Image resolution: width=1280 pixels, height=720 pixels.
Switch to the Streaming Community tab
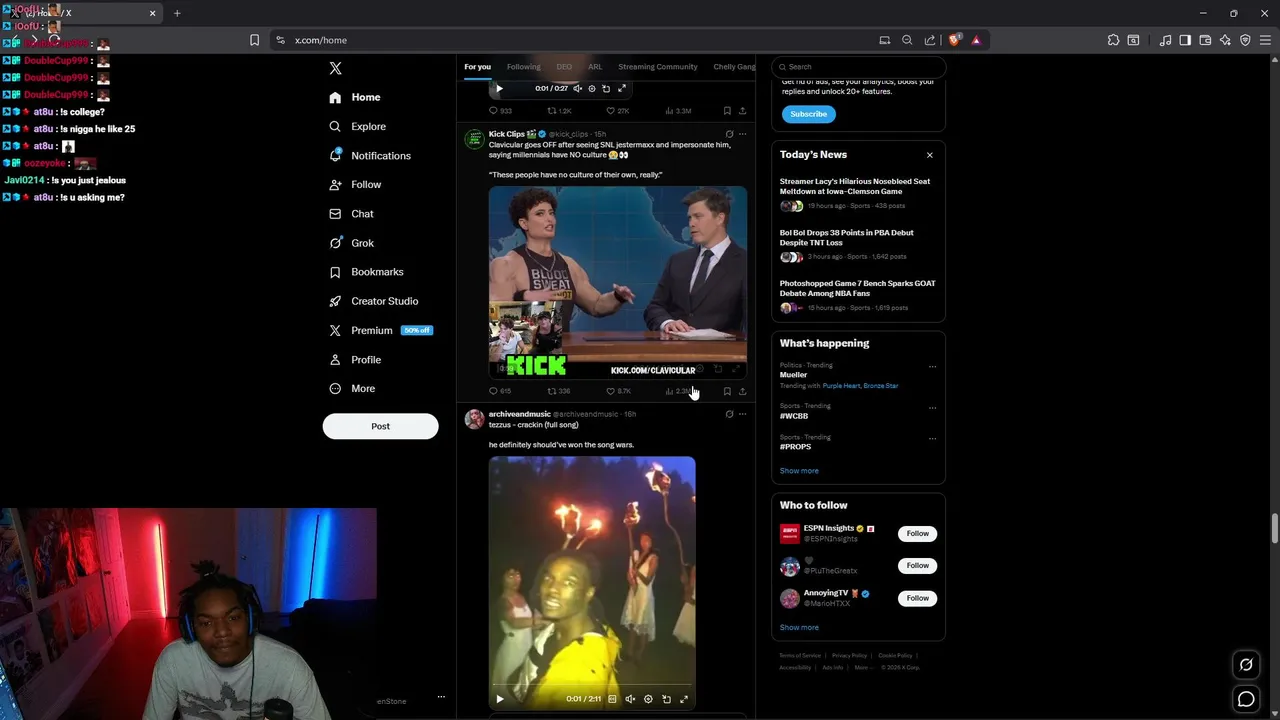[657, 67]
